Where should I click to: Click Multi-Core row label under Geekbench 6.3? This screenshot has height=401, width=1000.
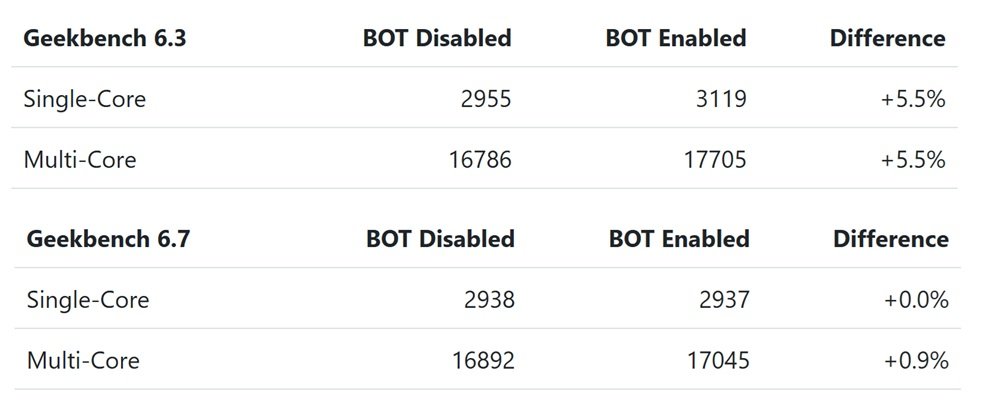(81, 160)
